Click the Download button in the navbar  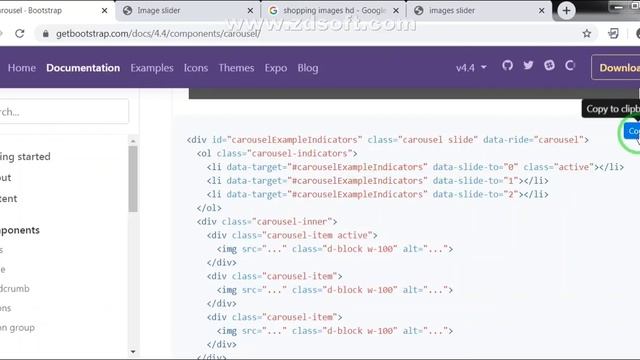coord(616,67)
